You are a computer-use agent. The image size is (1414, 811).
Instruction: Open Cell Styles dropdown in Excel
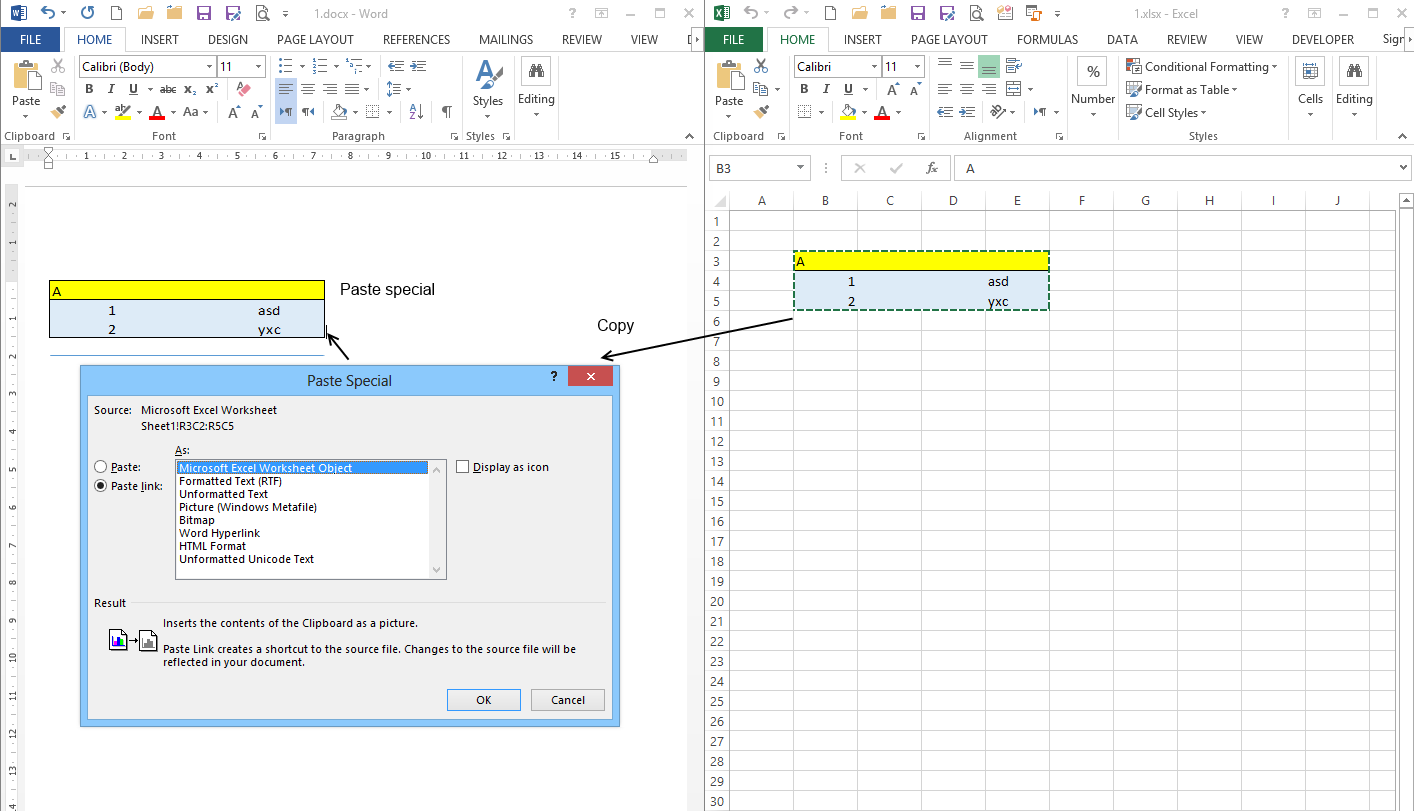point(1168,112)
